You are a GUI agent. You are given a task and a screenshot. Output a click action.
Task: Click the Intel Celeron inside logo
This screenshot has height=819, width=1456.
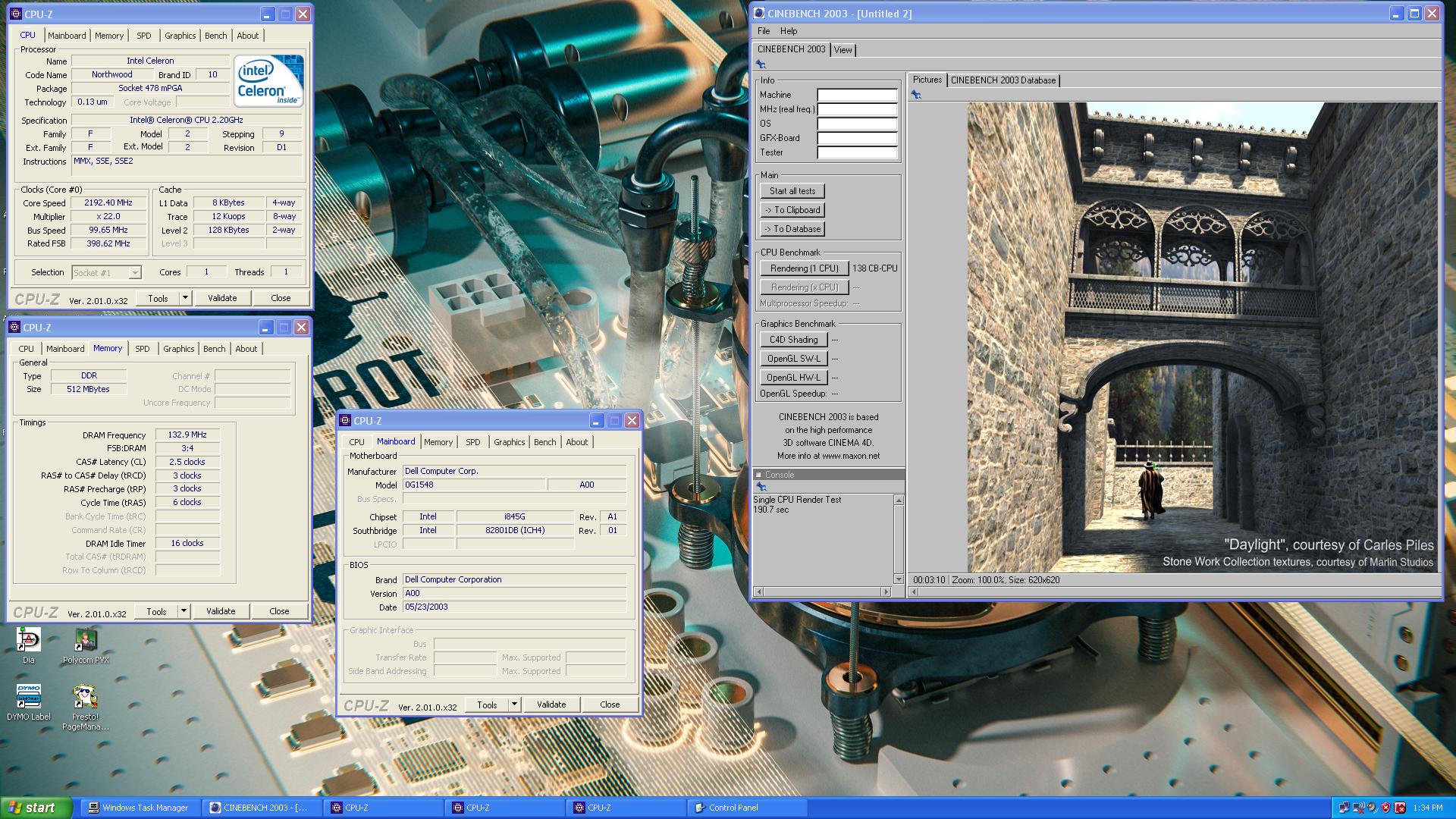268,80
